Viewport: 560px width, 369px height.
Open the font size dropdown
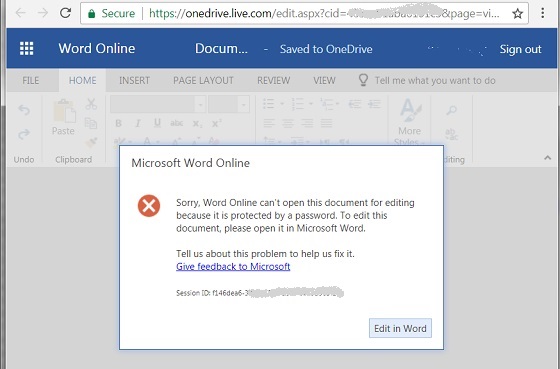click(x=244, y=105)
